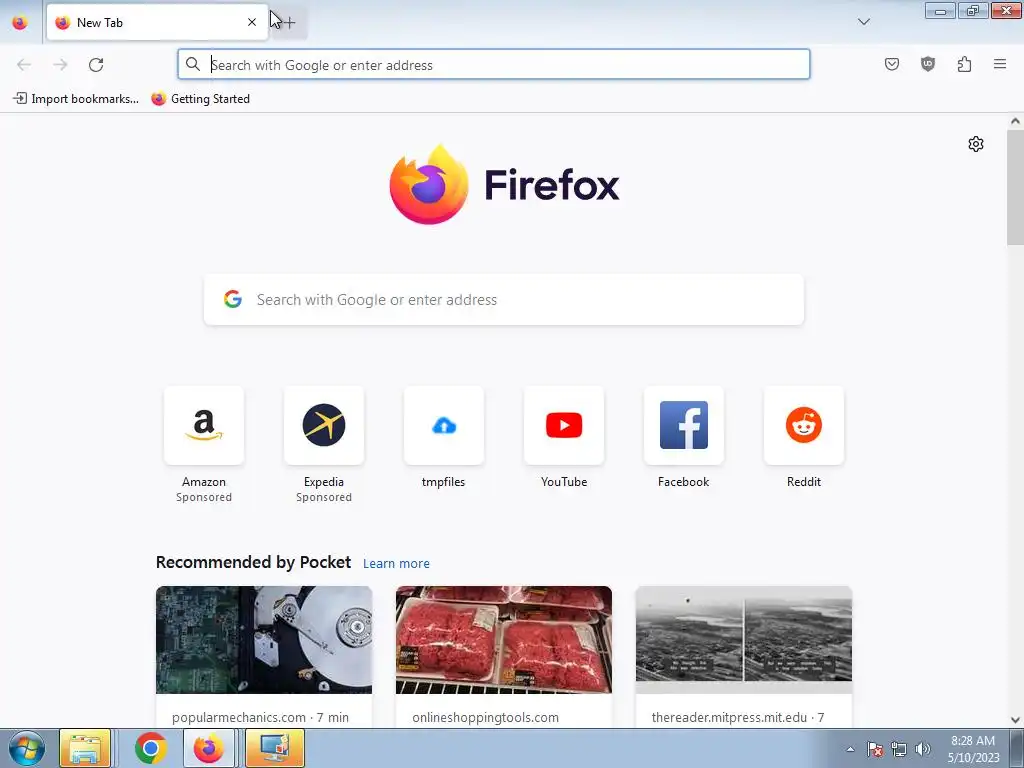Open the volume speaker tray icon
The image size is (1024, 768).
click(923, 749)
